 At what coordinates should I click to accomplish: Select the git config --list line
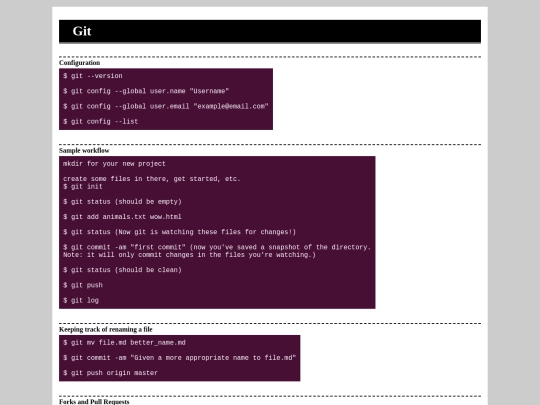(x=101, y=121)
